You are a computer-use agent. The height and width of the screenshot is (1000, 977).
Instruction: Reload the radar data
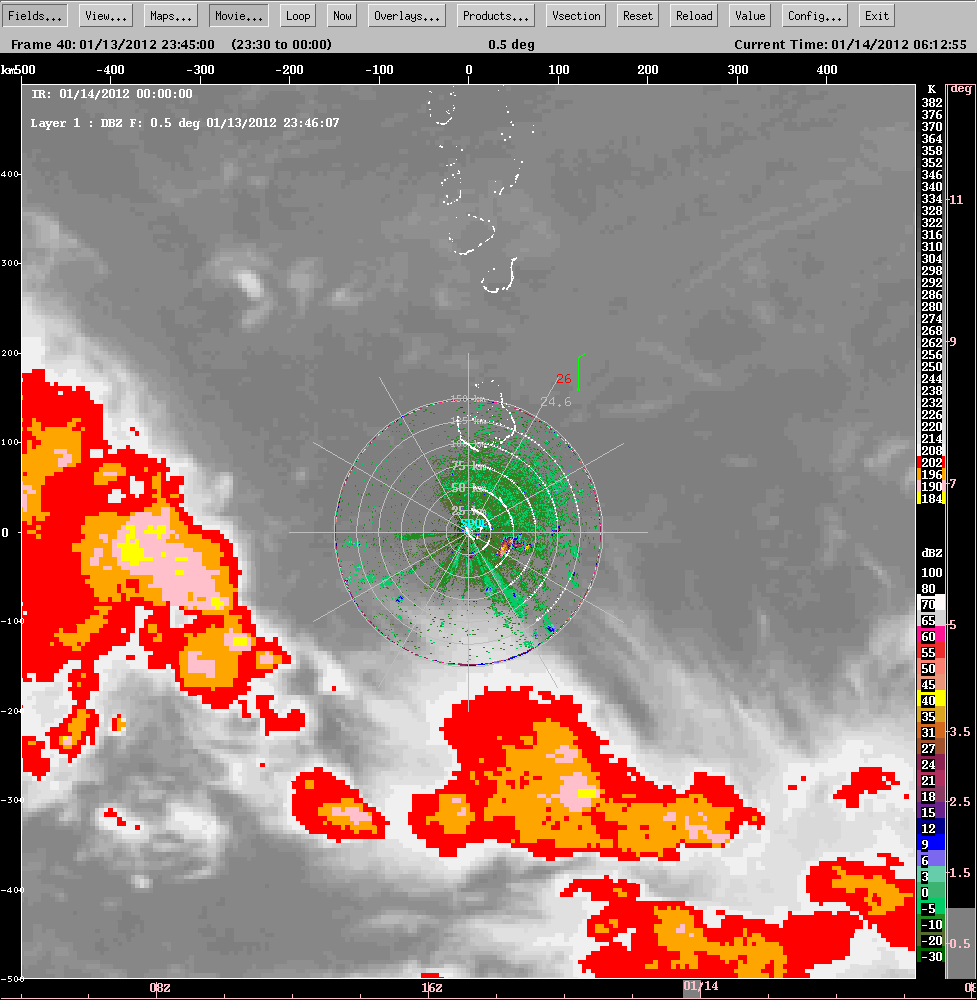pyautogui.click(x=693, y=15)
